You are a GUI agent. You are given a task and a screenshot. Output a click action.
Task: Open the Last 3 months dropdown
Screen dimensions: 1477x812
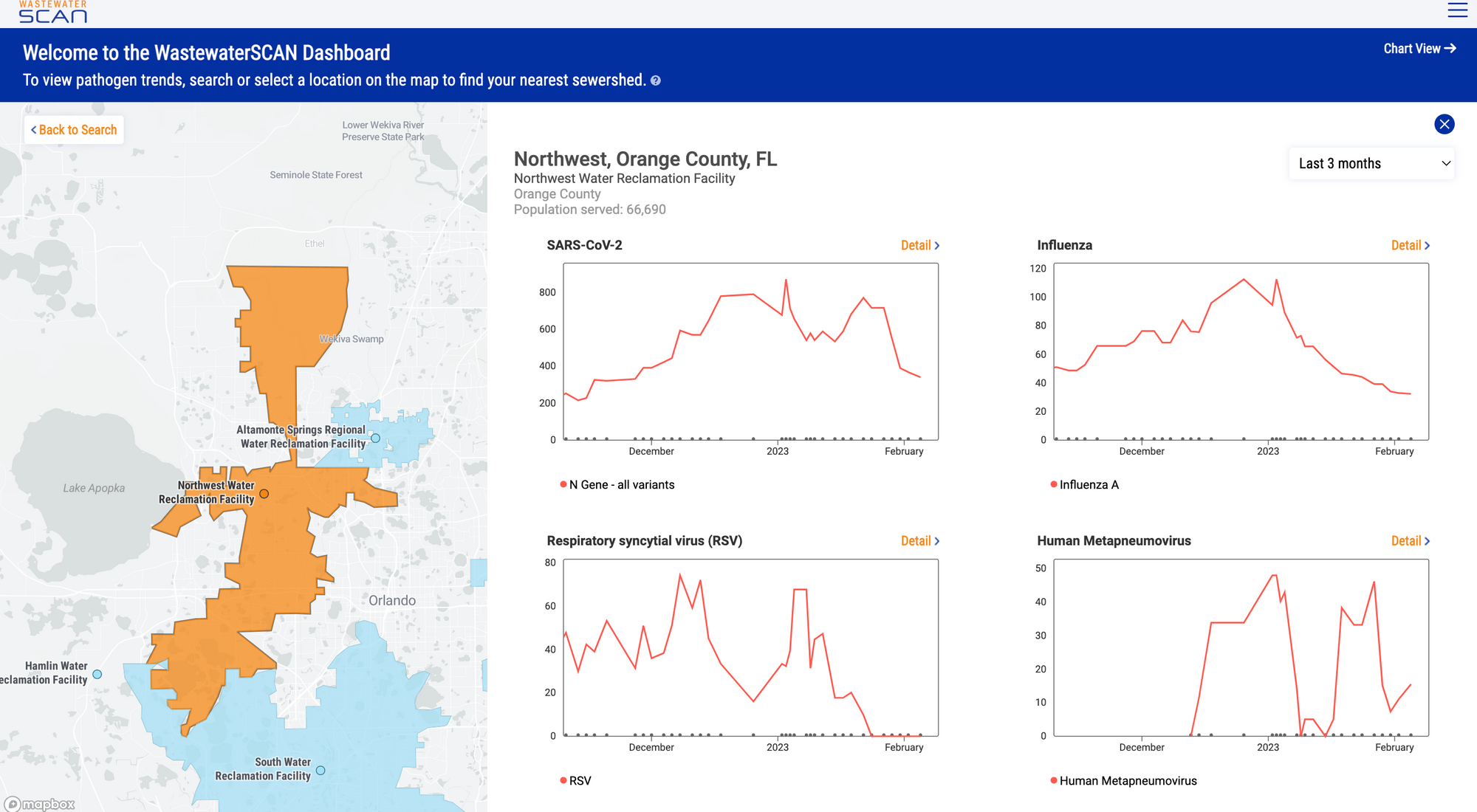point(1372,164)
